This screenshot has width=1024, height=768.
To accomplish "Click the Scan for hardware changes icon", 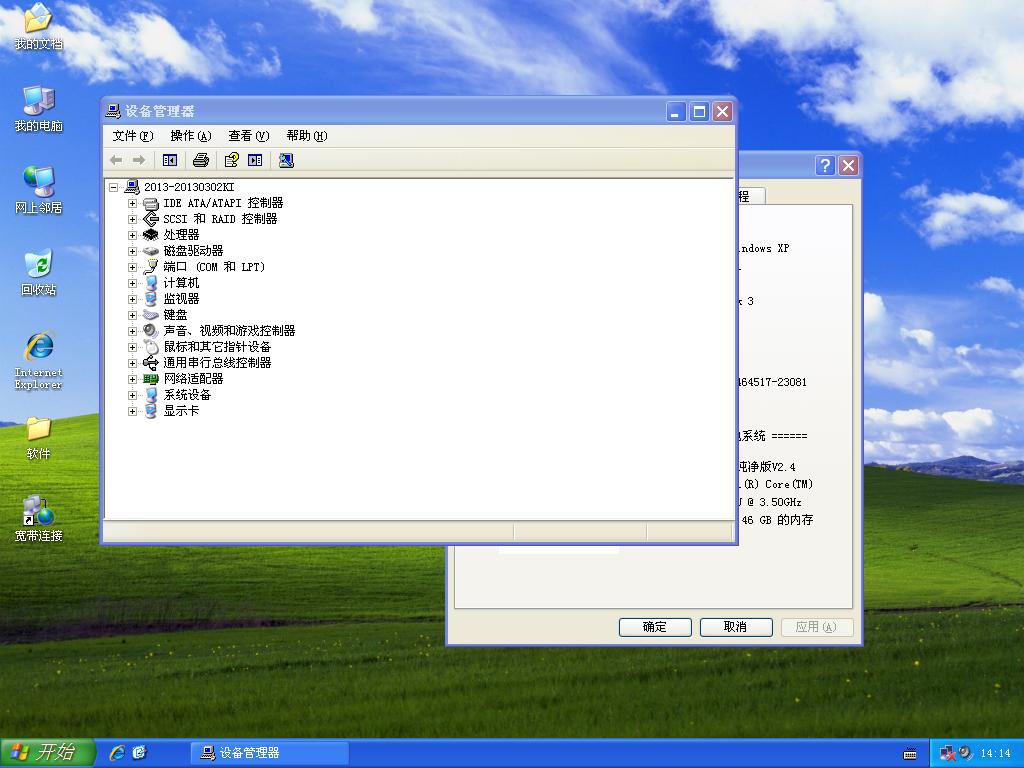I will 286,160.
